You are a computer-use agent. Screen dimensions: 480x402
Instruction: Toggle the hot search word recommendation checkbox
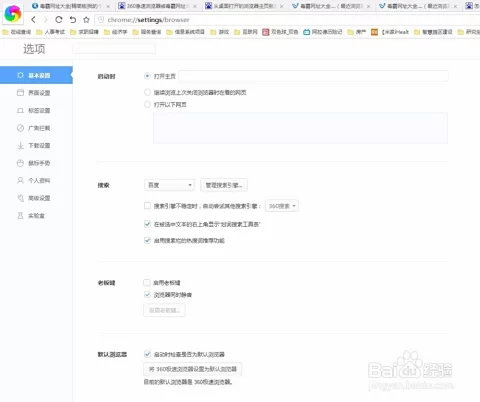[147, 240]
